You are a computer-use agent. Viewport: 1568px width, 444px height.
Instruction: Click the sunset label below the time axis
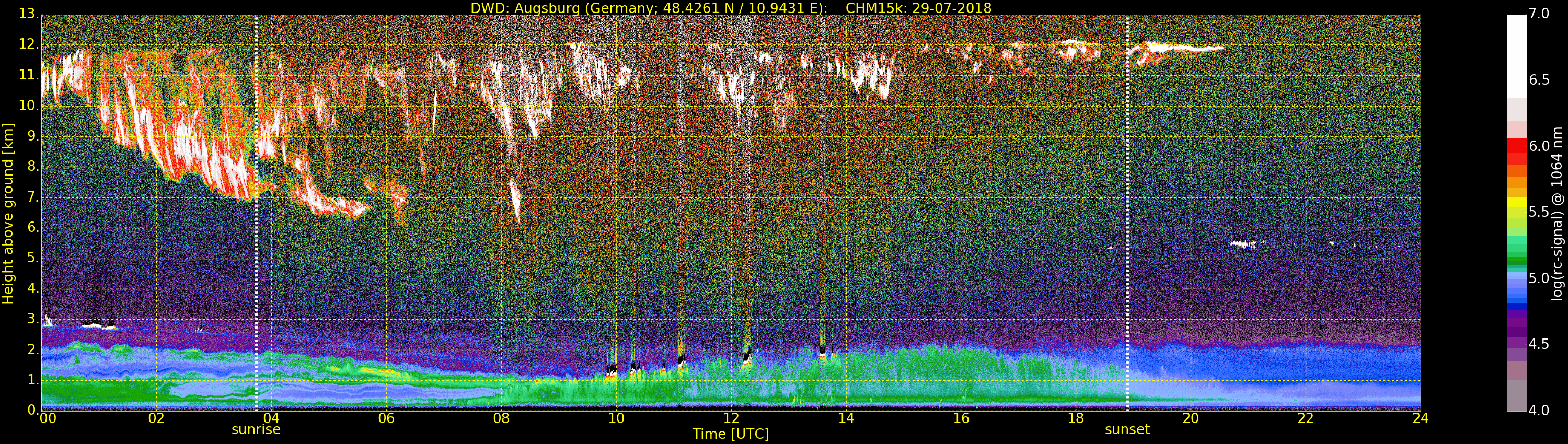point(1127,429)
